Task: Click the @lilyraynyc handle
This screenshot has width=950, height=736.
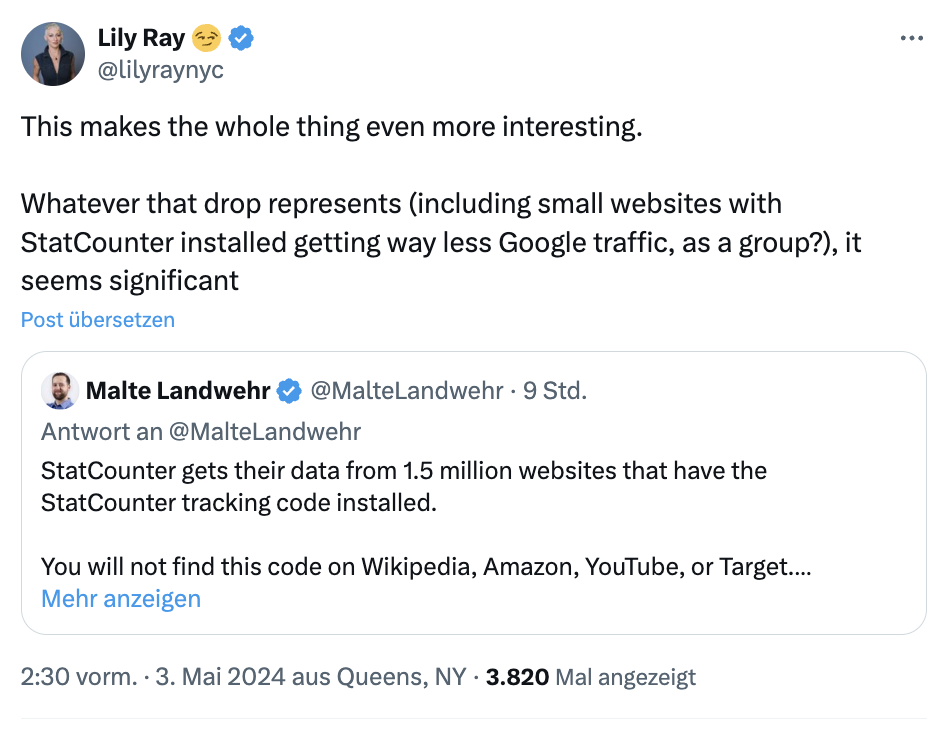Action: click(x=161, y=70)
